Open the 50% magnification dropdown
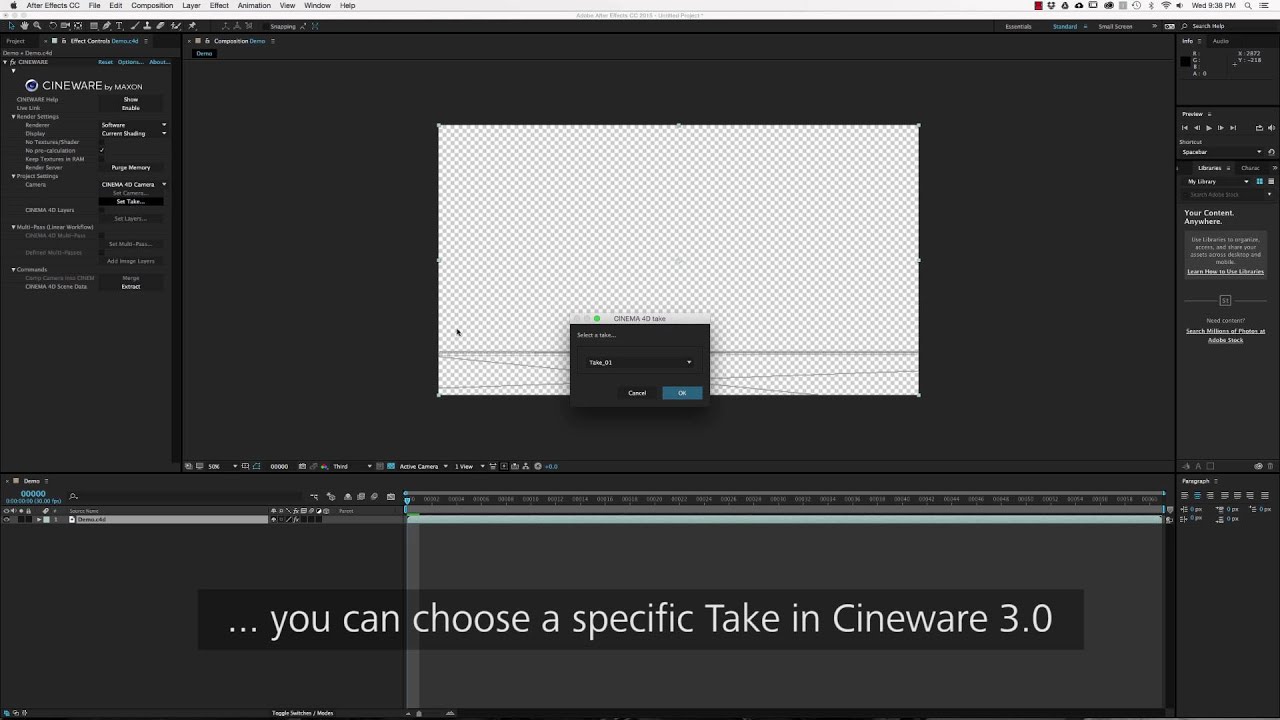This screenshot has width=1280, height=720. (x=223, y=466)
